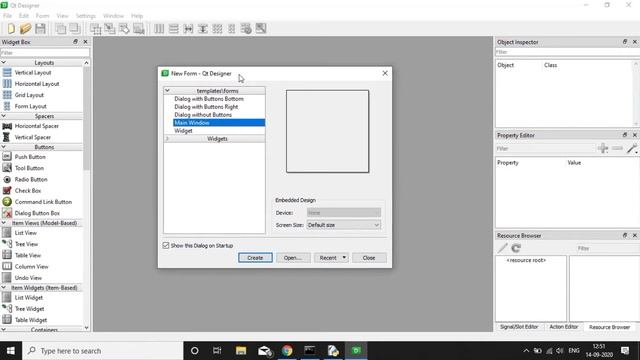The image size is (640, 360).
Task: Select the Edit Buddies mode icon
Action: [124, 29]
